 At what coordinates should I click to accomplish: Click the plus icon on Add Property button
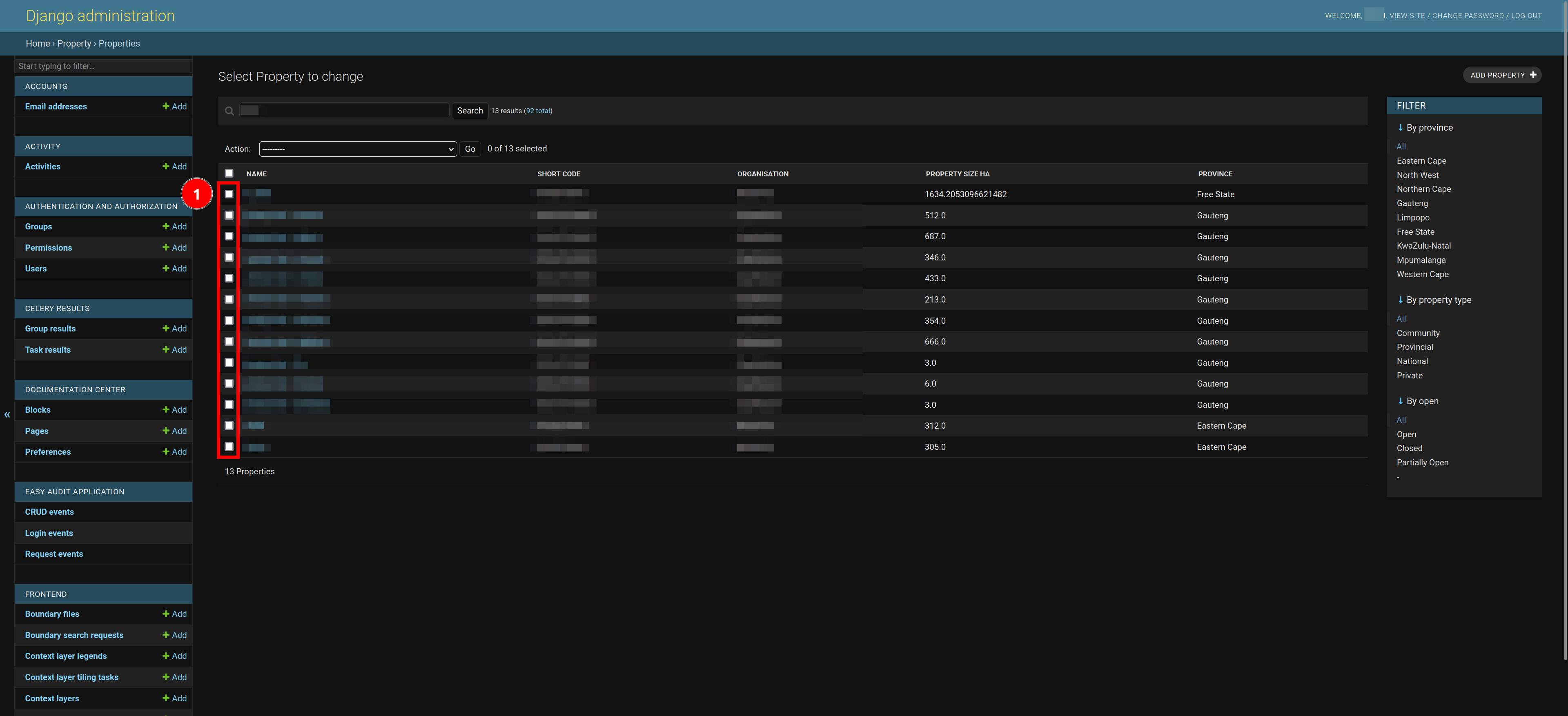click(1533, 75)
